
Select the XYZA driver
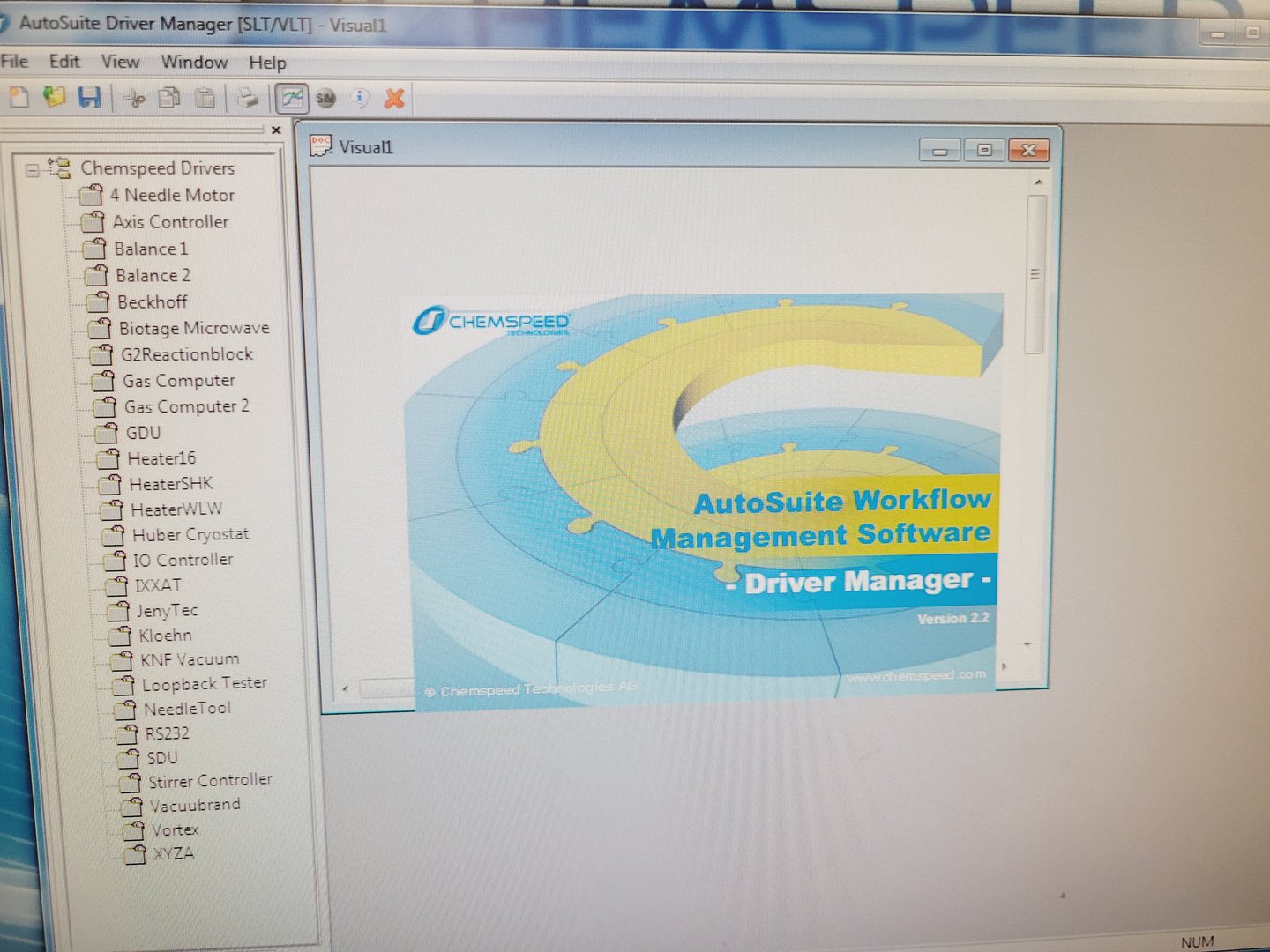coord(173,853)
